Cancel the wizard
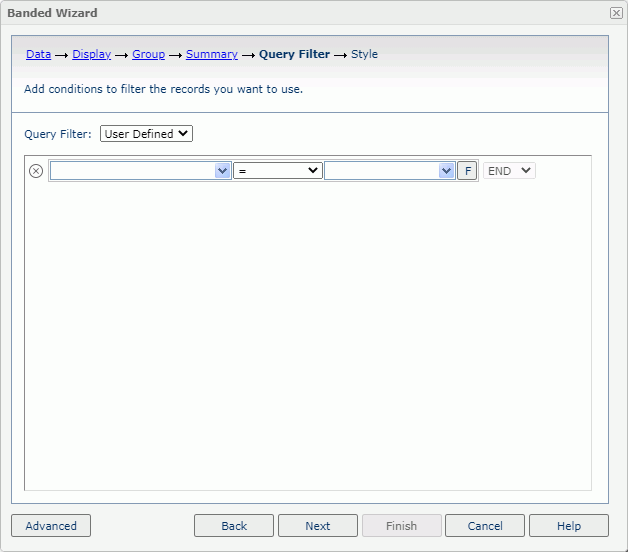This screenshot has height=552, width=628. click(485, 526)
